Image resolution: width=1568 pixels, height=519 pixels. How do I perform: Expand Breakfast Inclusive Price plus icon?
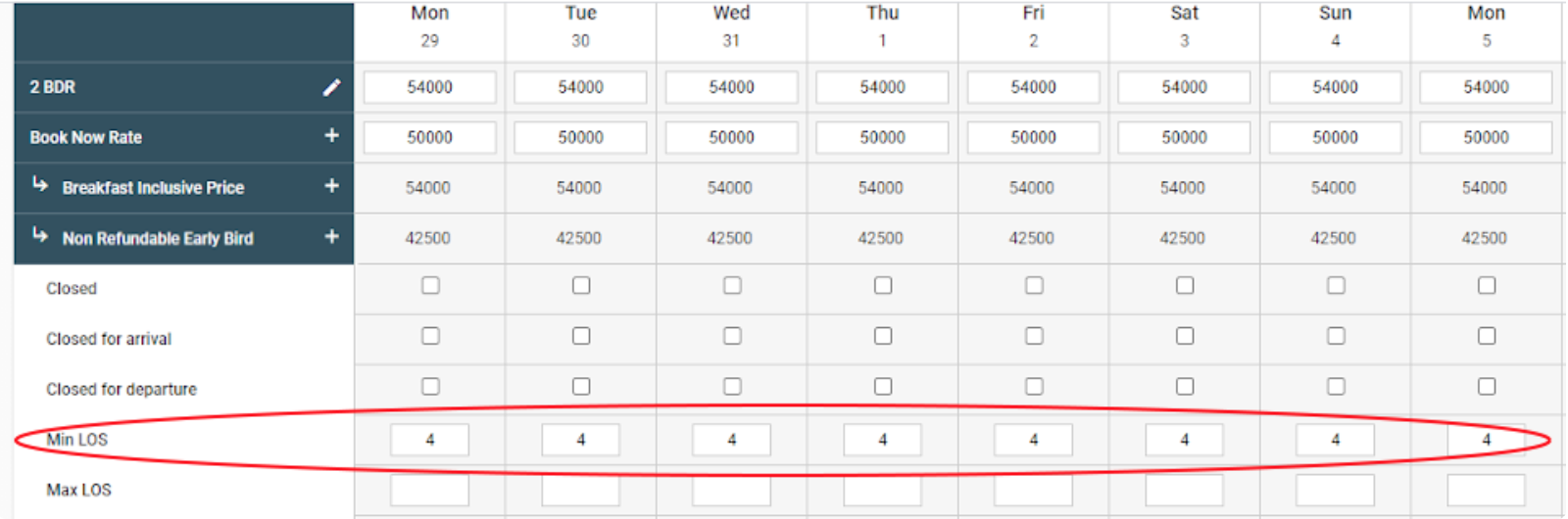point(331,186)
